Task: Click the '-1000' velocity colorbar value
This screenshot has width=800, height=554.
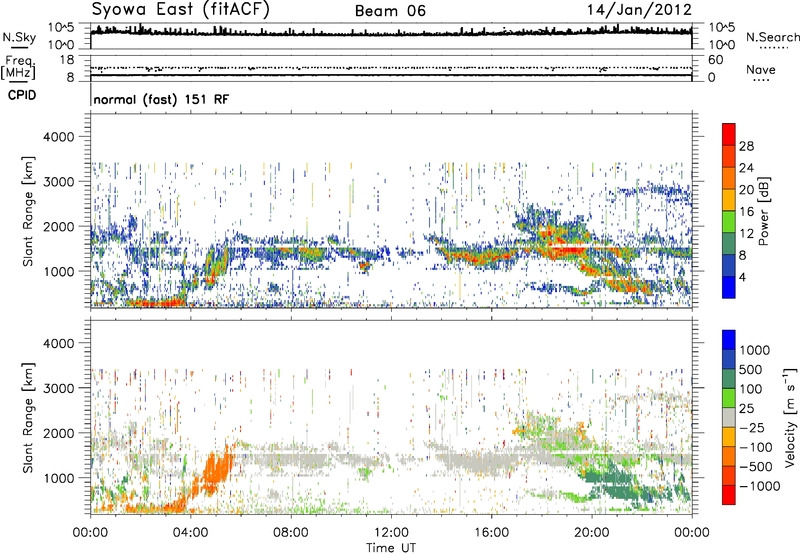Action: [760, 486]
